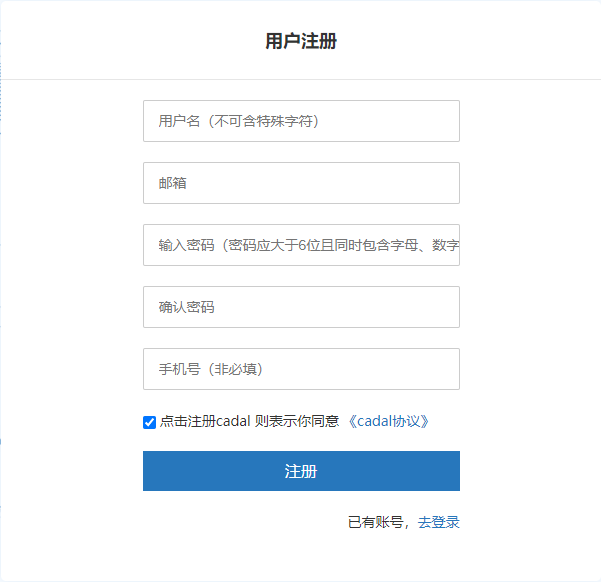Click the 输入密码 password field
601x582 pixels.
click(301, 245)
